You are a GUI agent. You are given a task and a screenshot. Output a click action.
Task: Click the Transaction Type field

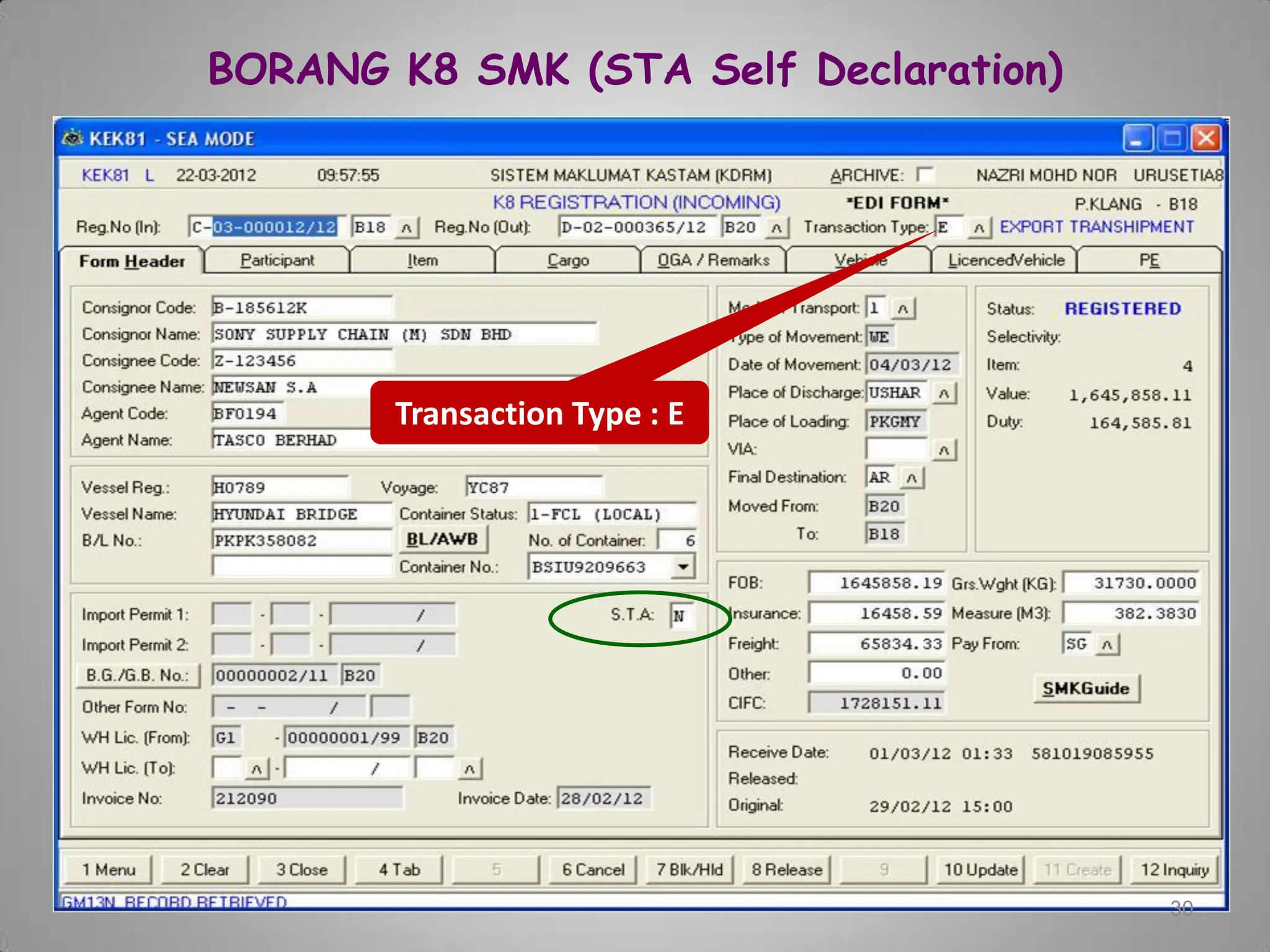tap(949, 227)
